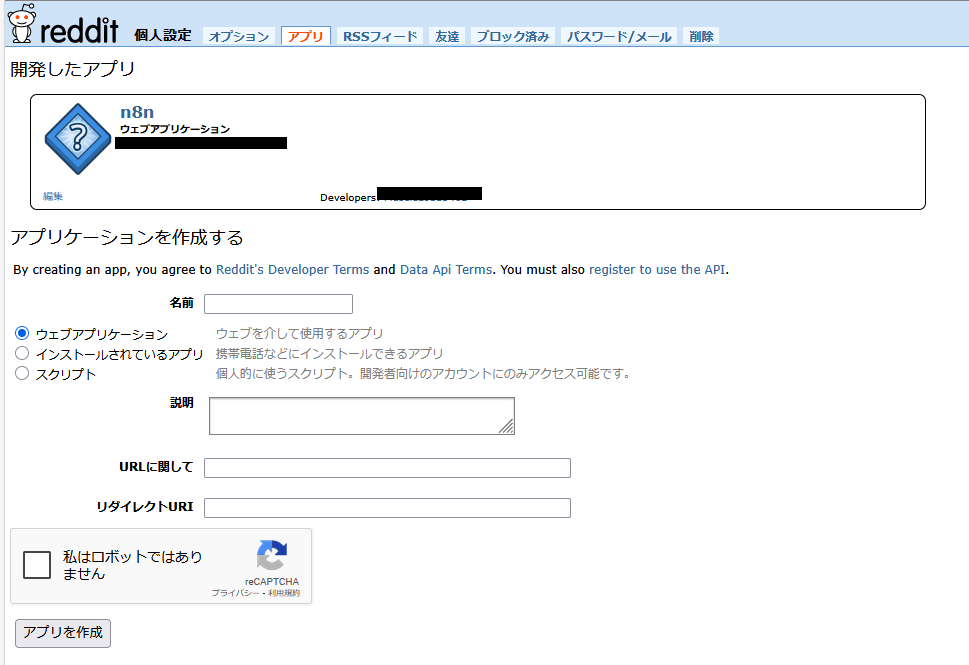Click the reCAPTCHA logo icon
This screenshot has width=969, height=665.
tap(271, 556)
